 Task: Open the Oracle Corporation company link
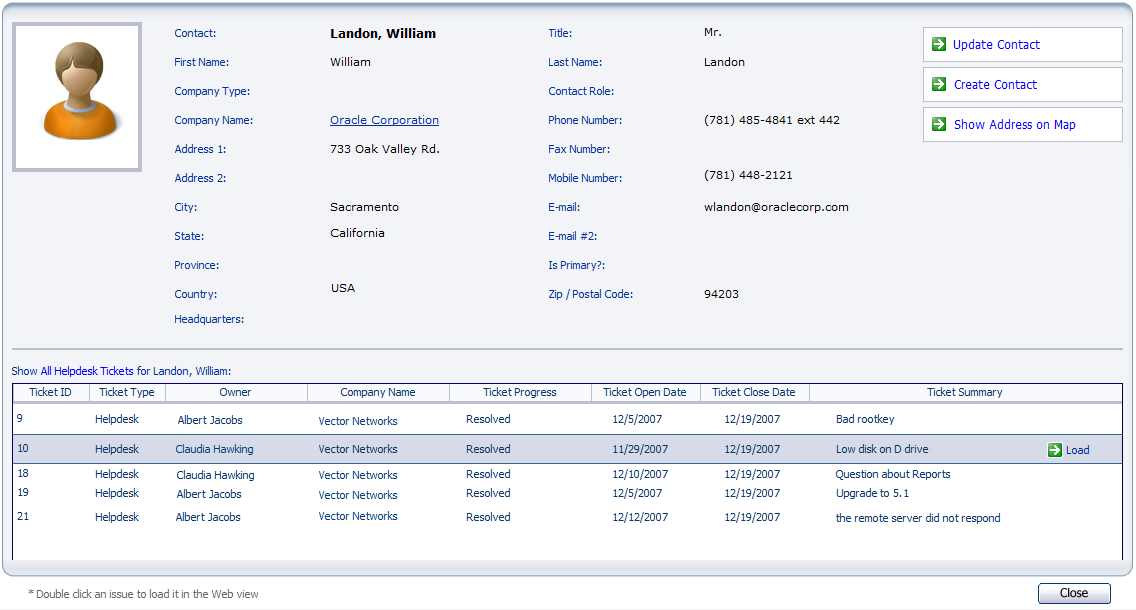(384, 119)
